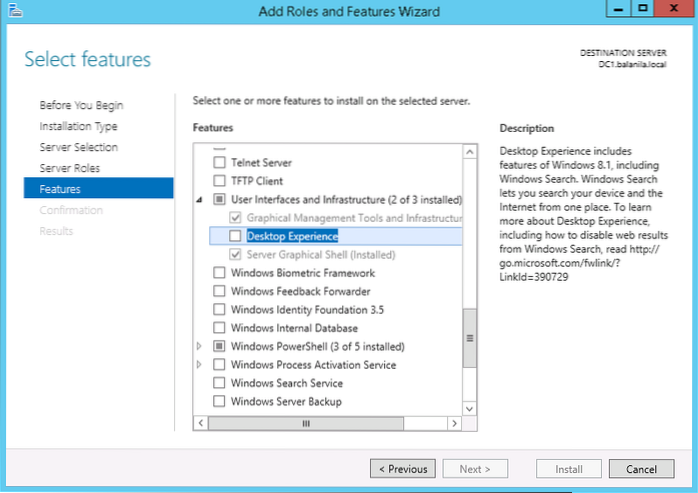Click the wizard icon in the title bar
This screenshot has width=698, height=493.
point(12,12)
